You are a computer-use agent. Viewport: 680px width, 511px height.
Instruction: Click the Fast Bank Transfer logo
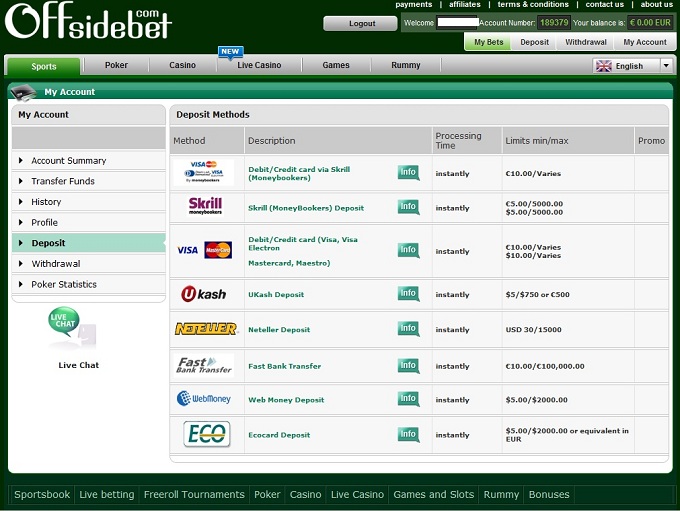click(204, 365)
